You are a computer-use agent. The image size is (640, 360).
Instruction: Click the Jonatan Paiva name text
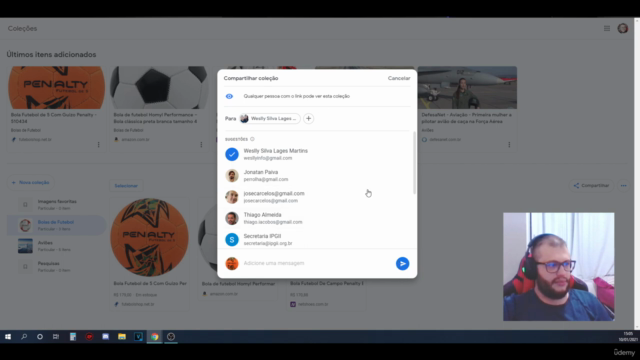click(x=261, y=172)
